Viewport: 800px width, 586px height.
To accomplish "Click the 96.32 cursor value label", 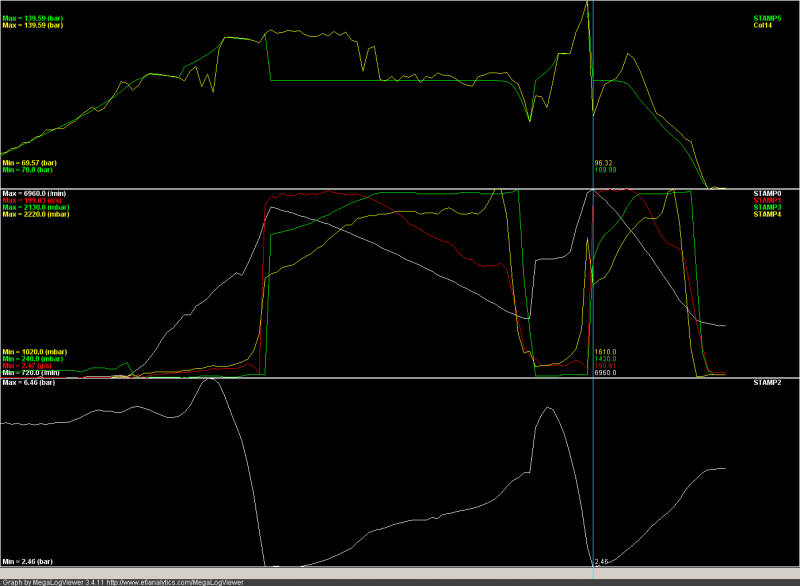I will coord(605,160).
